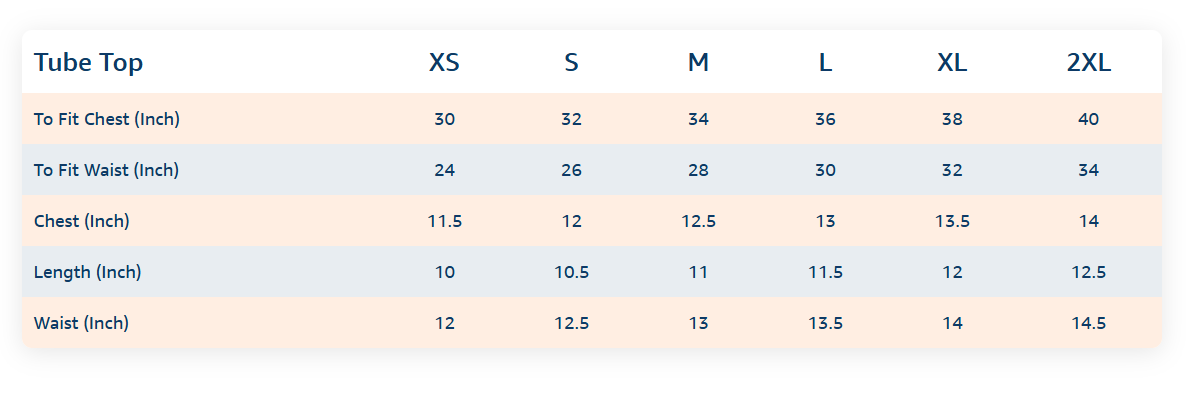
Task: Select the To Fit Waist (Inch) row label
Action: tap(106, 170)
